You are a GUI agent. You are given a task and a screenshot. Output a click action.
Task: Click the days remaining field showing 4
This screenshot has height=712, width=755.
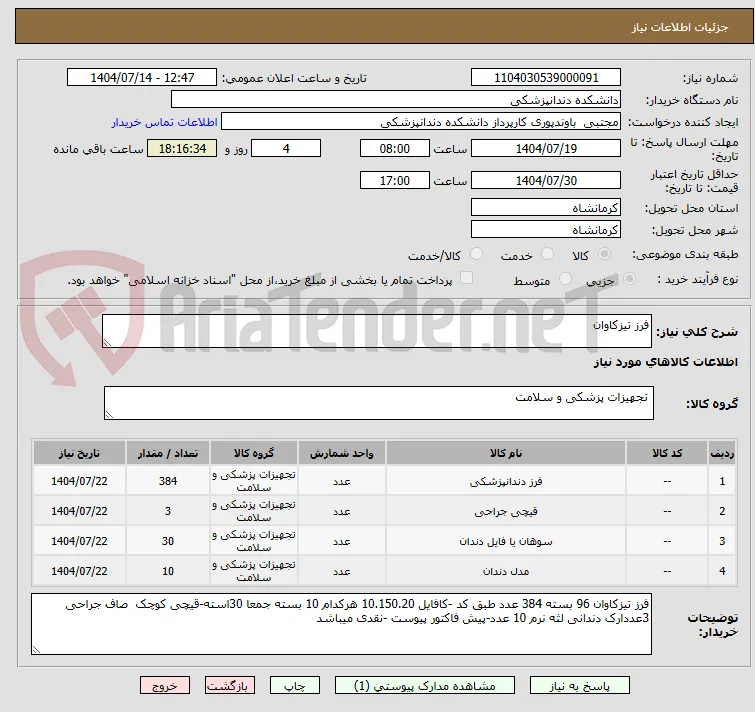click(286, 148)
